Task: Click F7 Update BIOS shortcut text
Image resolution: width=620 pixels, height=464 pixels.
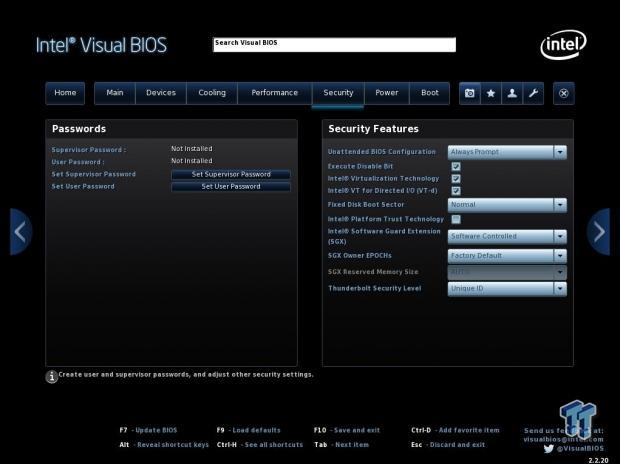Action: [x=148, y=430]
